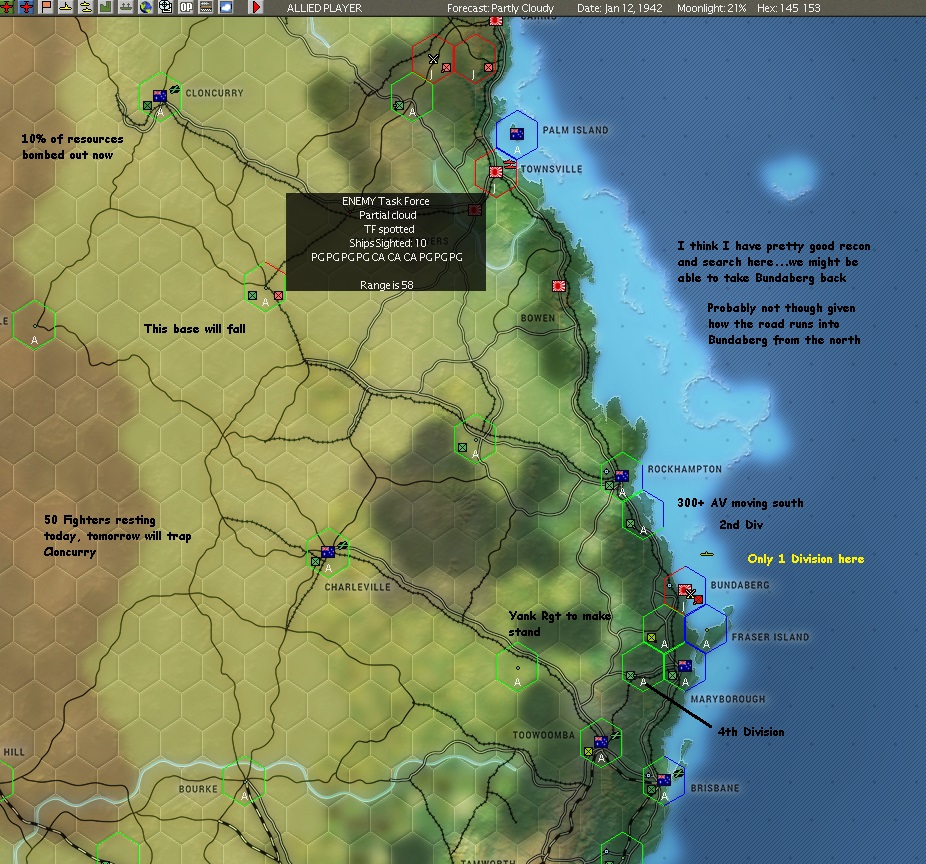This screenshot has height=864, width=926.
Task: Click the two yellow ships toolbar icon
Action: click(86, 7)
